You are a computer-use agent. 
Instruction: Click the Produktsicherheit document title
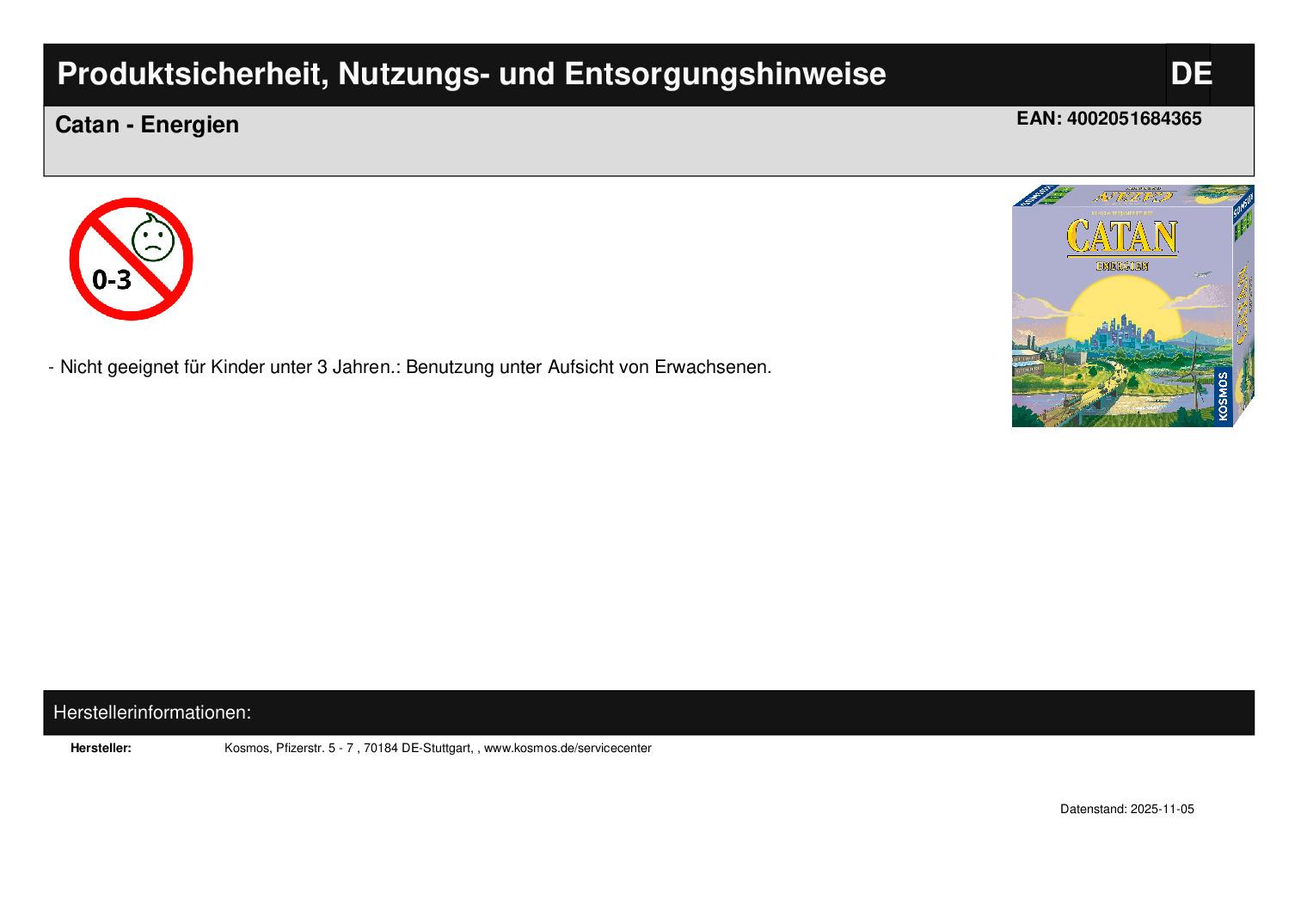click(471, 75)
